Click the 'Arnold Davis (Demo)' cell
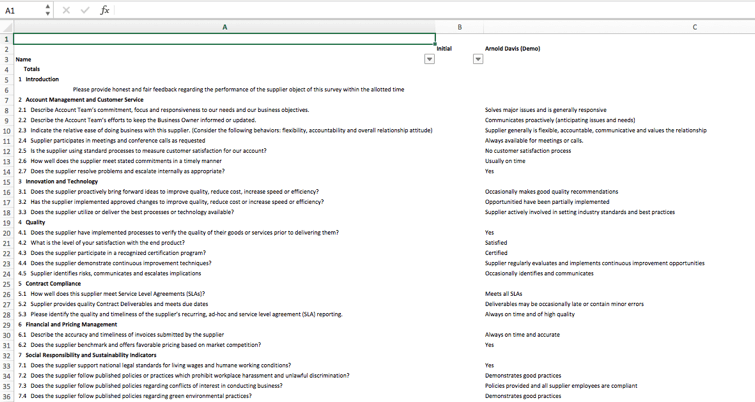755x402 pixels. point(512,49)
